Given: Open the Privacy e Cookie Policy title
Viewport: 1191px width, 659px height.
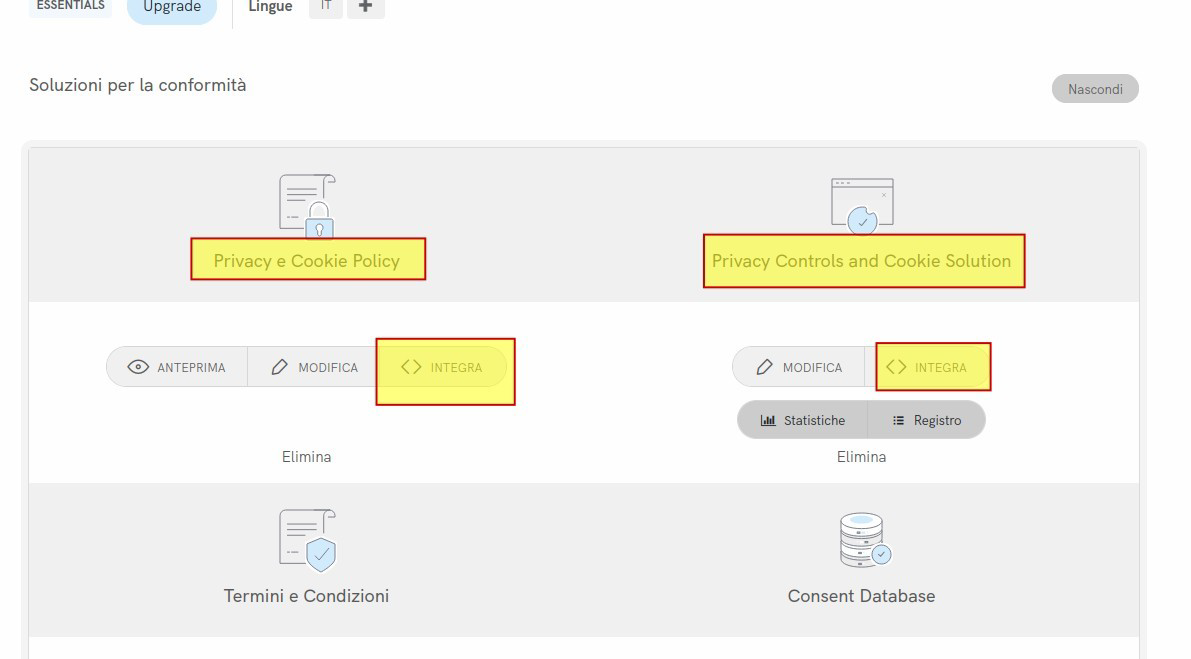Looking at the screenshot, I should 306,261.
